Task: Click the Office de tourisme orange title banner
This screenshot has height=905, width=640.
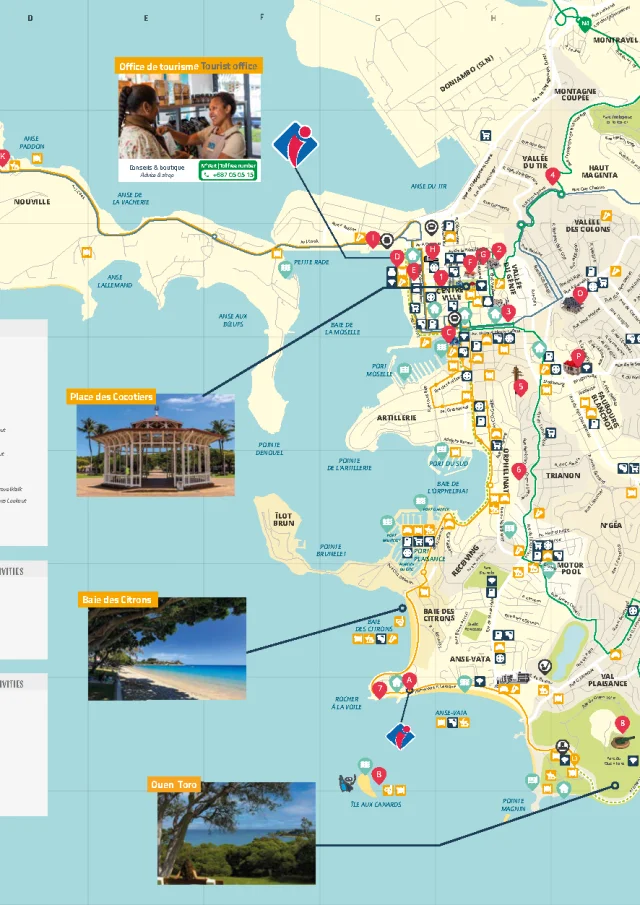Action: (x=188, y=66)
